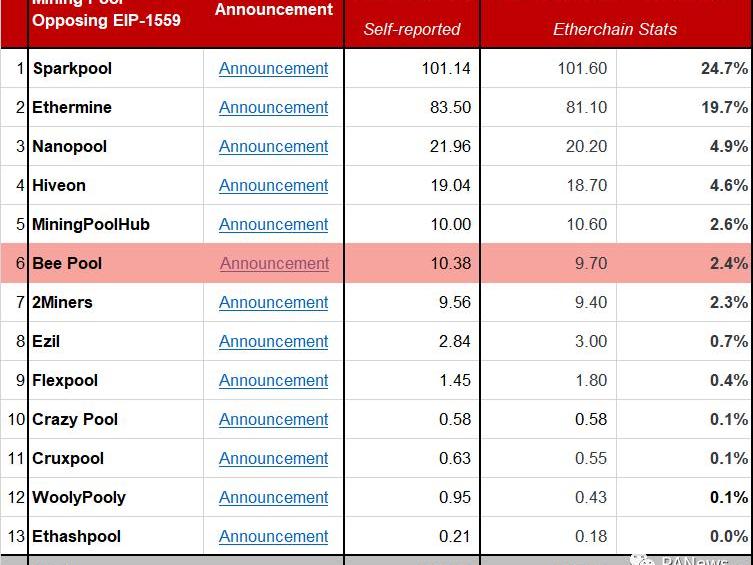753x565 pixels.
Task: Click the Crazy Pool Announcement link
Action: tap(273, 420)
